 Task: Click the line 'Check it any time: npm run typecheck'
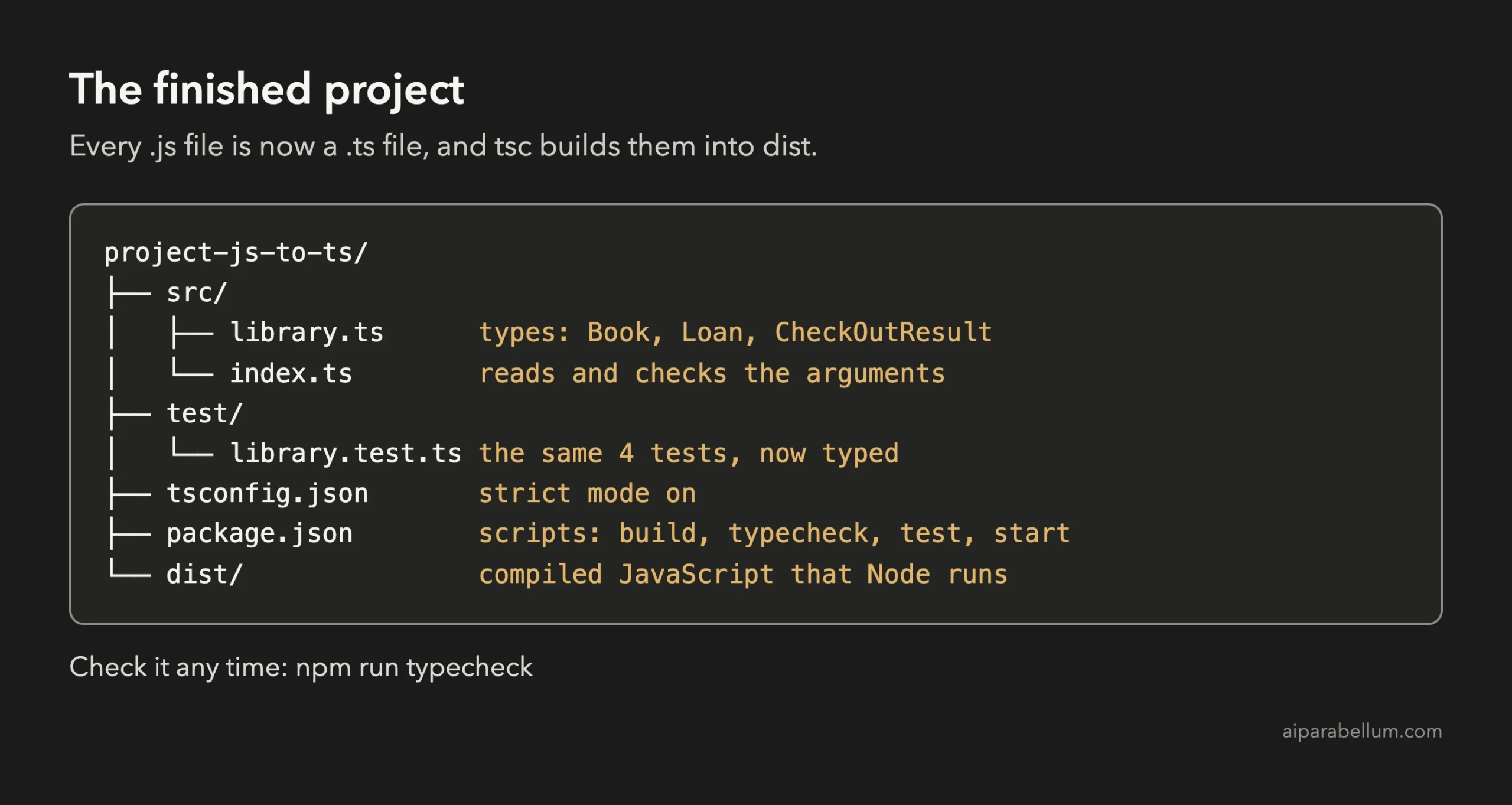coord(301,667)
